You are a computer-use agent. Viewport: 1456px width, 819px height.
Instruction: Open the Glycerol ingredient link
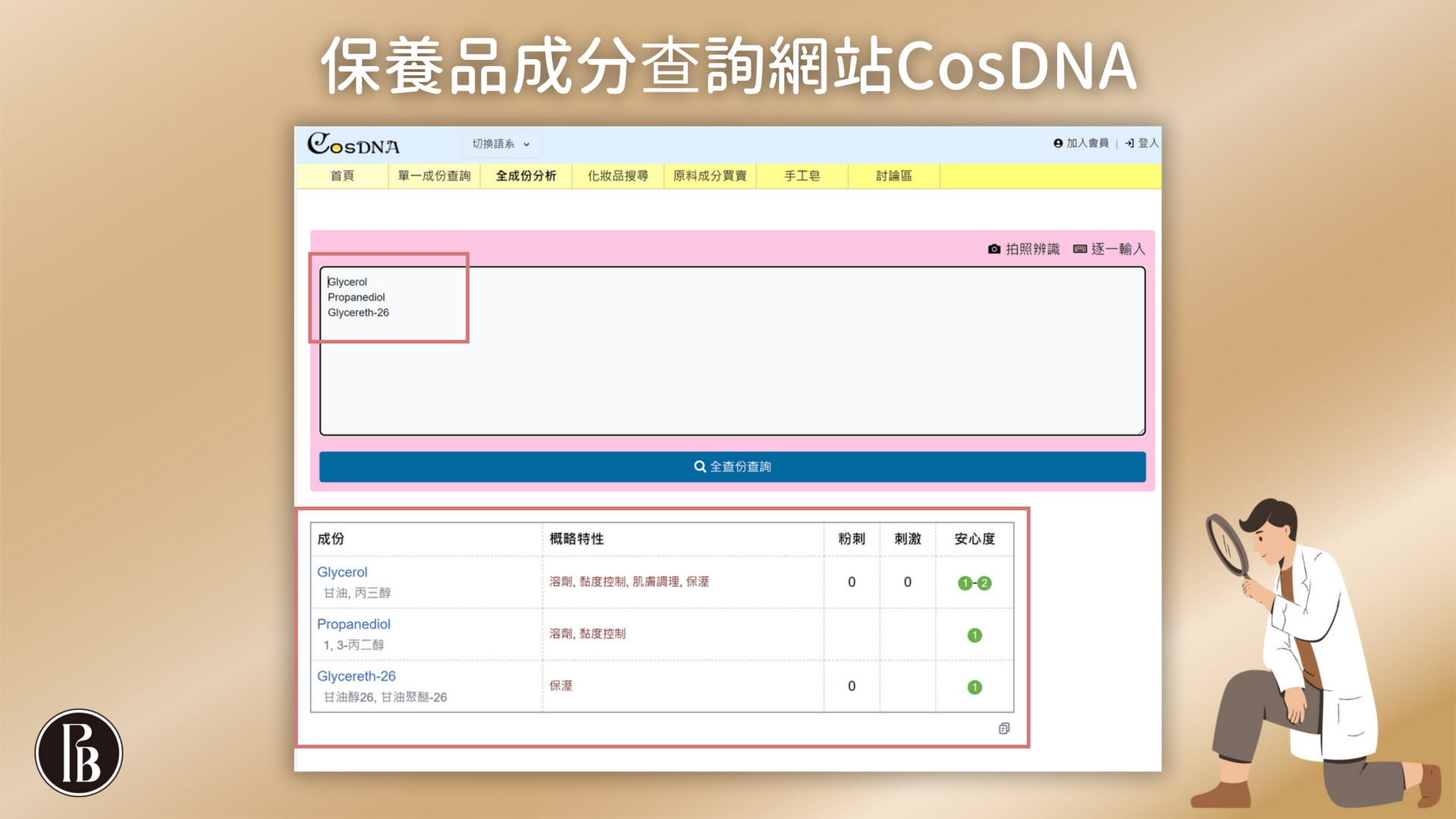(342, 573)
